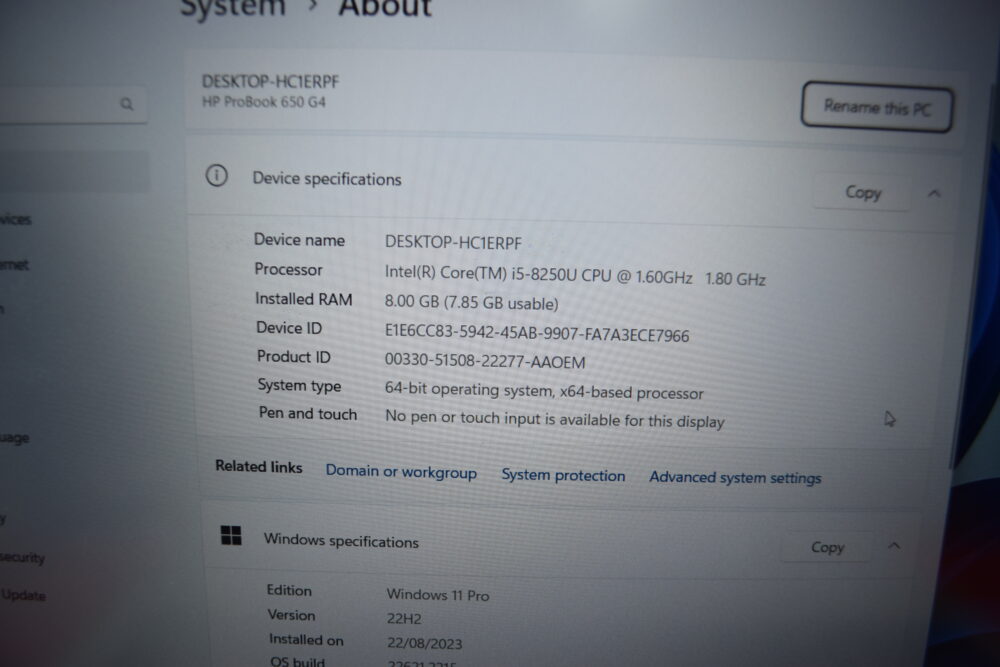1000x667 pixels.
Task: Open the Privacy & security sidebar item
Action: [22, 557]
